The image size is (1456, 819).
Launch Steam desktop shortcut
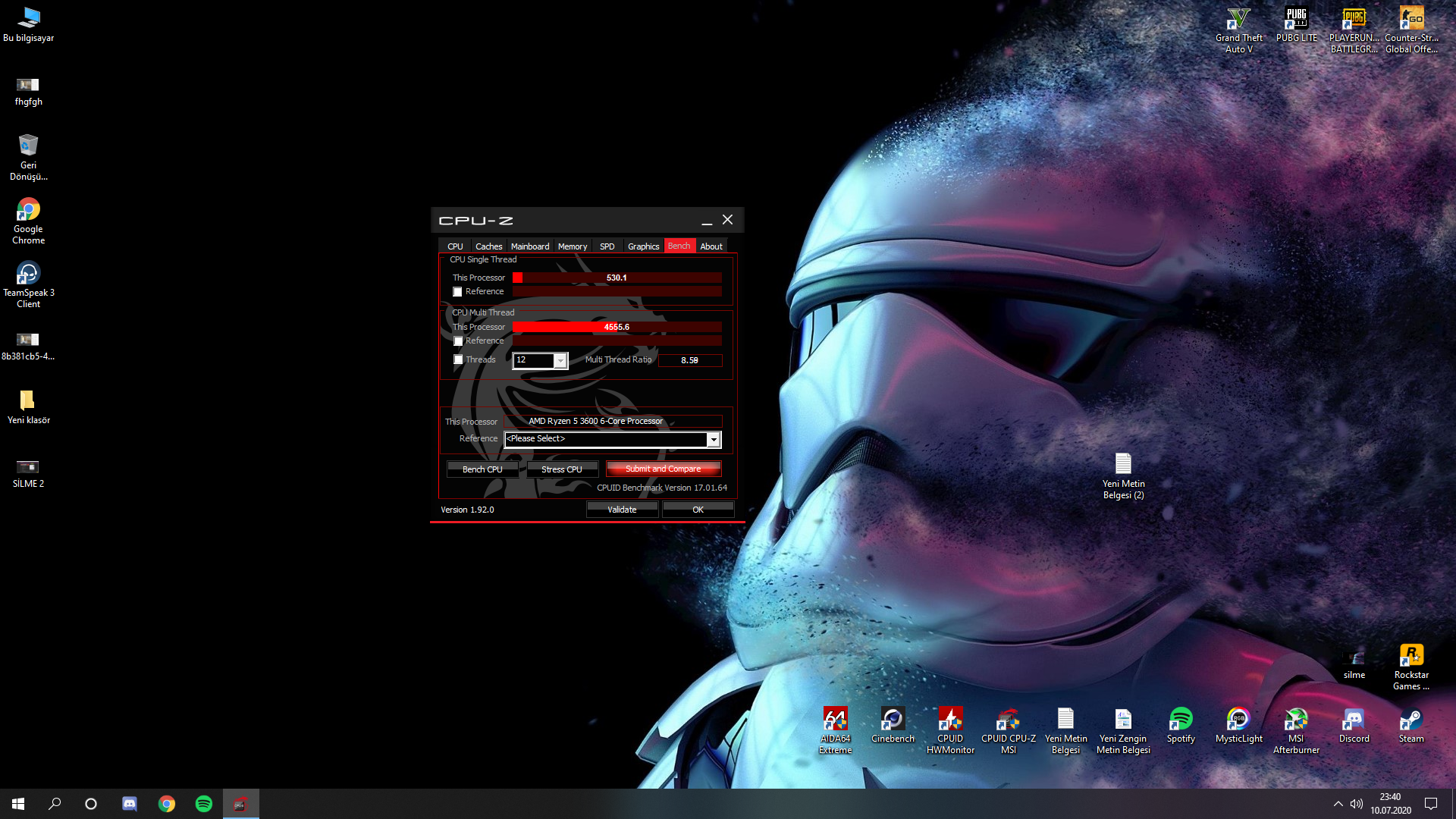click(1411, 725)
